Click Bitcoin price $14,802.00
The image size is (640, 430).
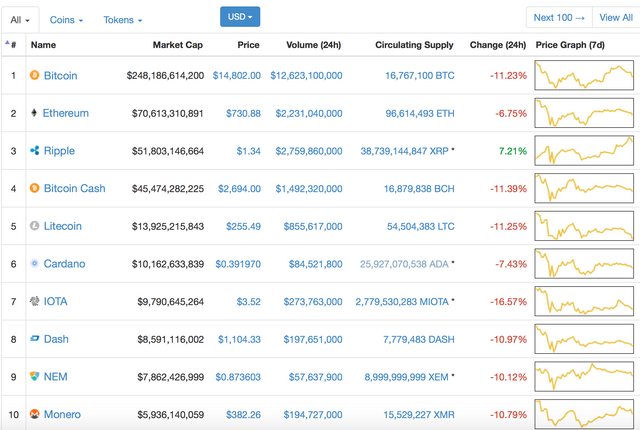point(237,75)
